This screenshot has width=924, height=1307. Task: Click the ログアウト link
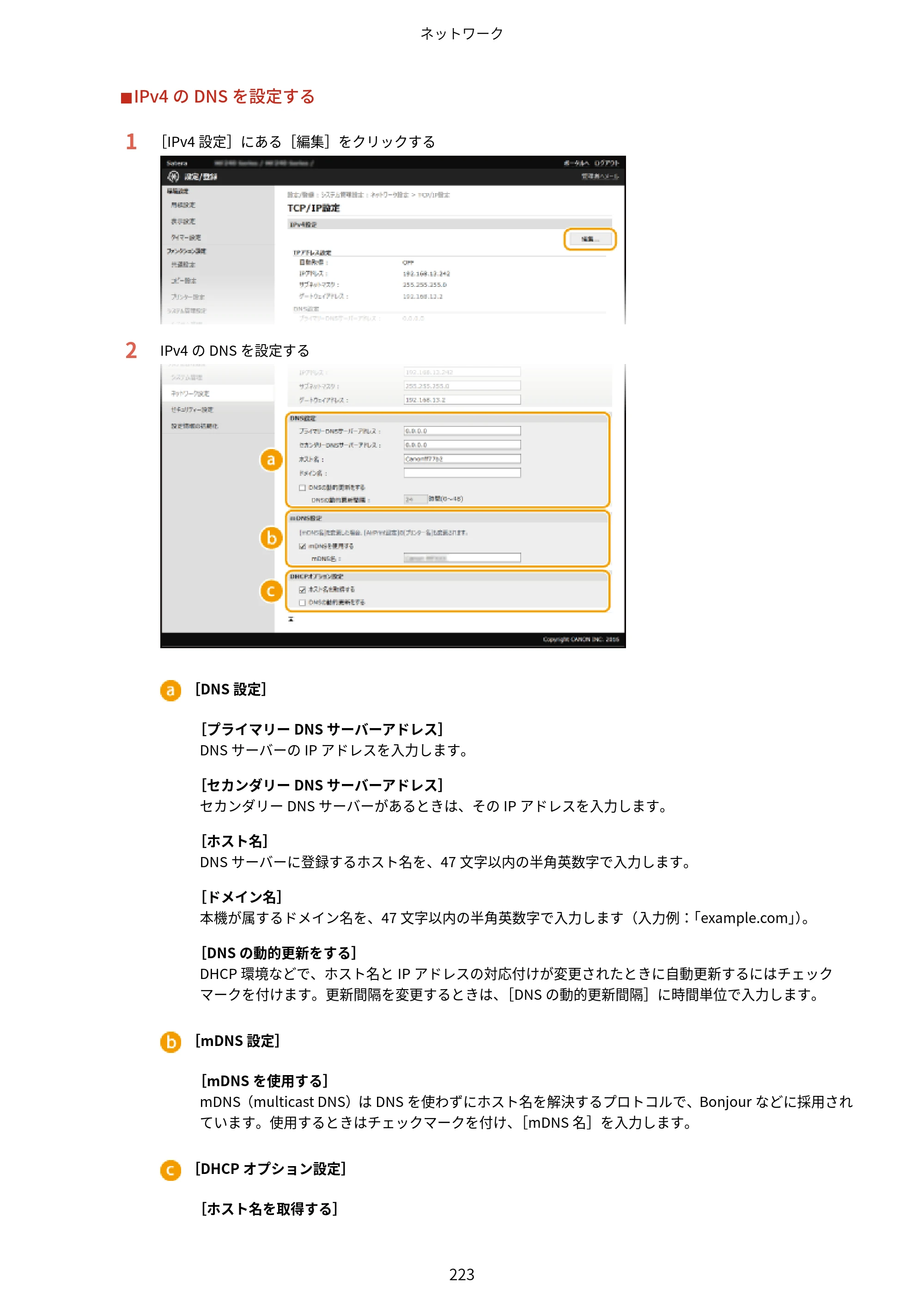click(606, 164)
